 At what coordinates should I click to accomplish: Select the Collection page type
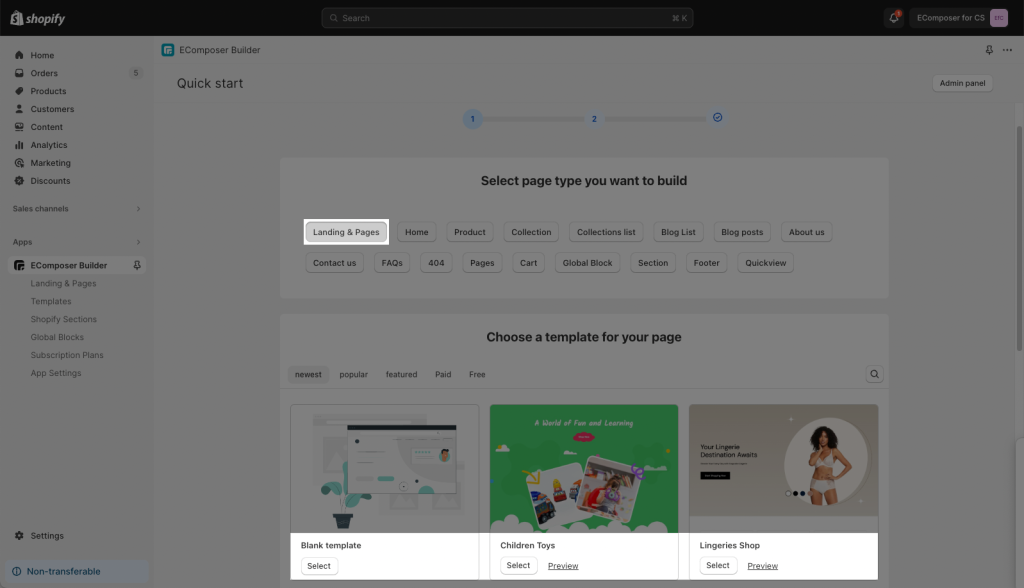coord(531,232)
